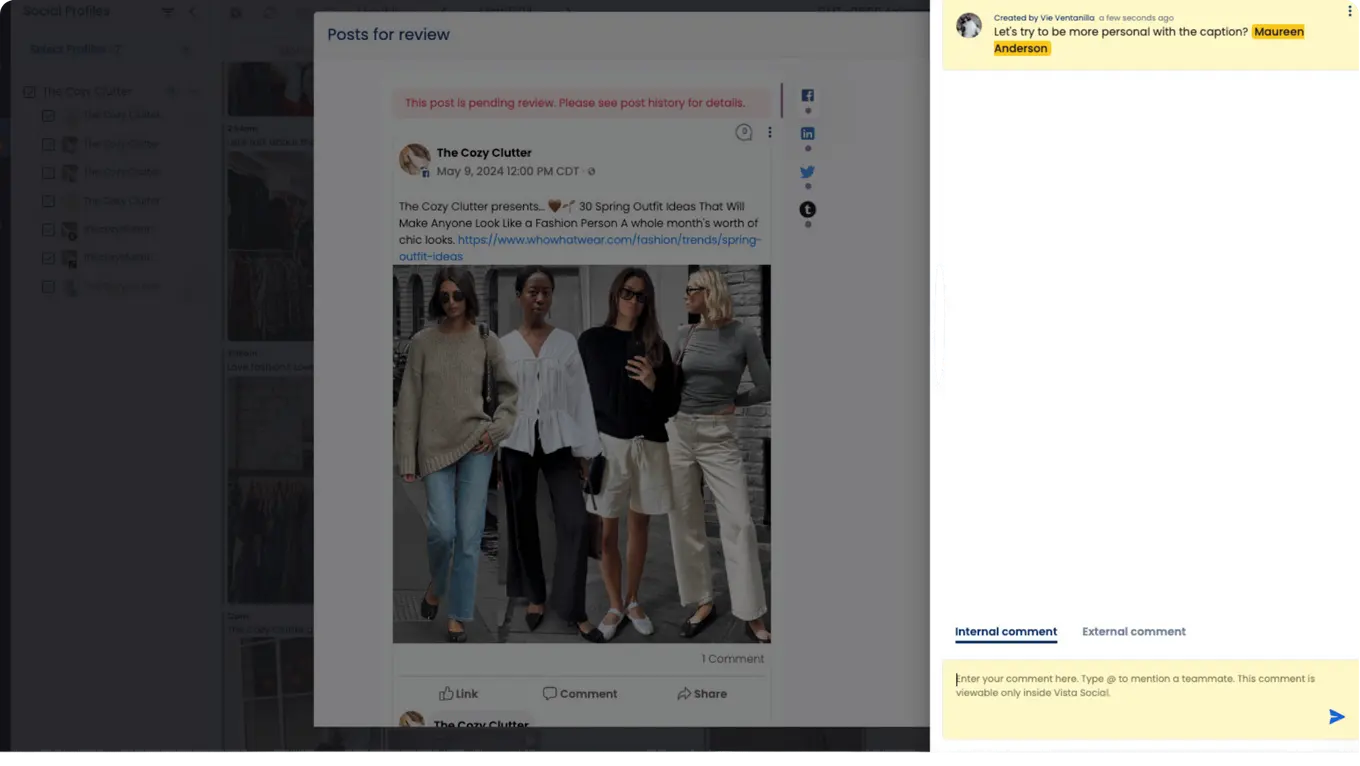This screenshot has width=1360, height=766.
Task: Click the May 9, 2024 12:00 PM CDT timestamp
Action: (x=508, y=171)
